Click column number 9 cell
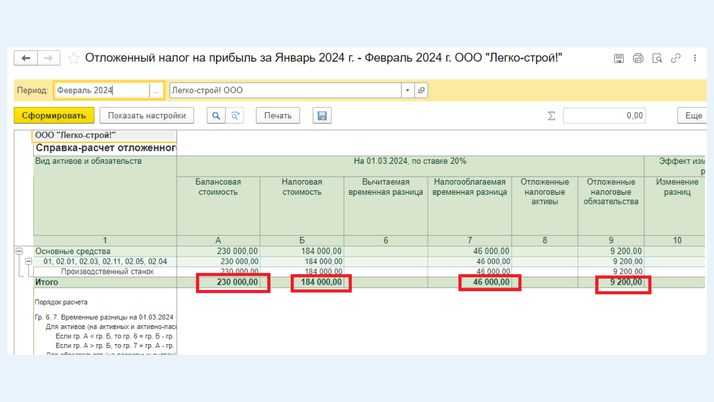Viewport: 714px width, 402px height. (x=611, y=240)
